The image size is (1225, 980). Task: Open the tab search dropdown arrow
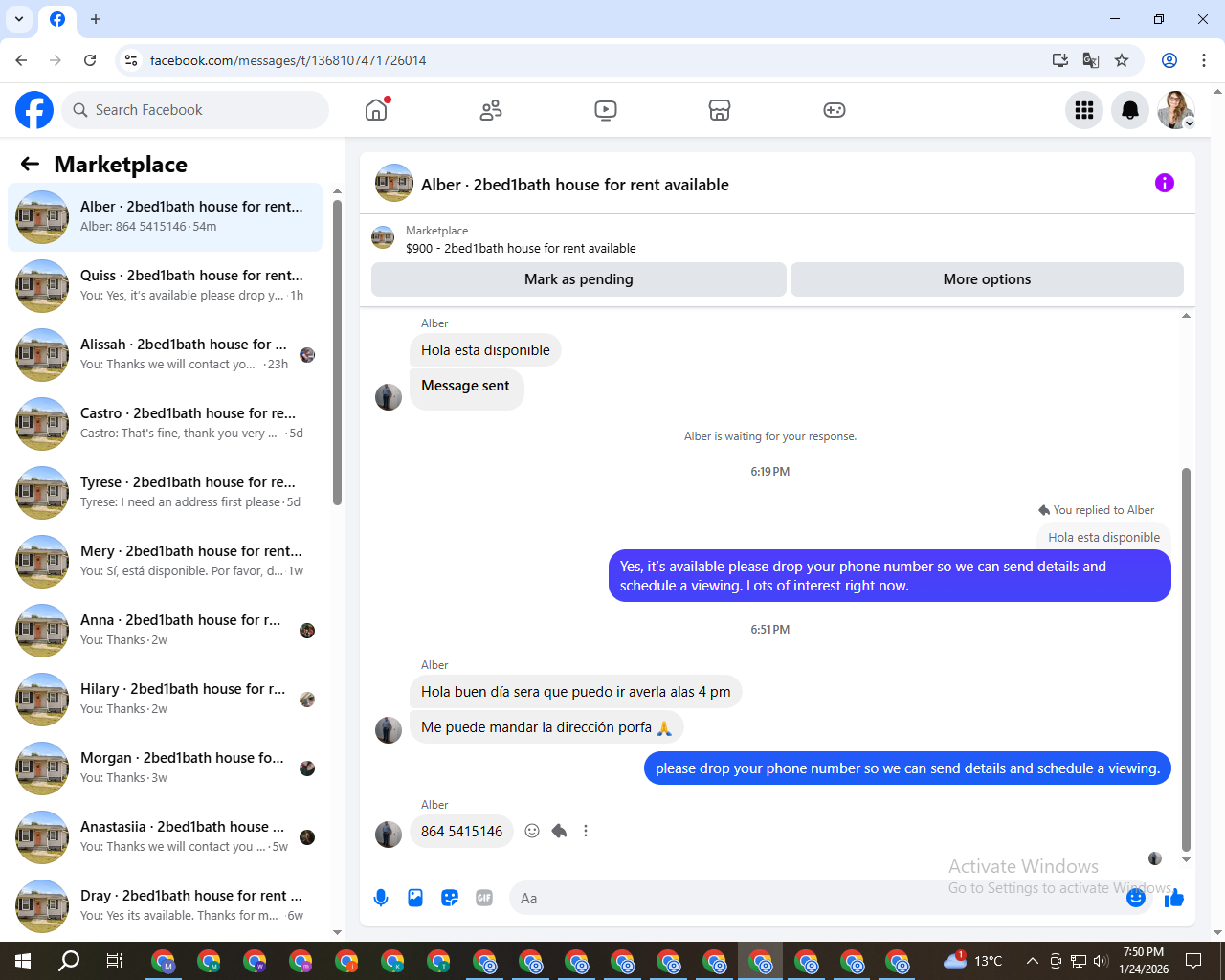[x=19, y=19]
